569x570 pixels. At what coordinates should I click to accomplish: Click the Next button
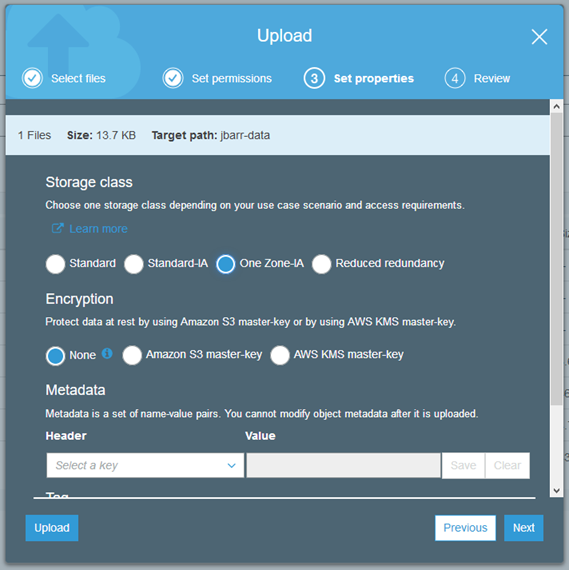click(524, 528)
